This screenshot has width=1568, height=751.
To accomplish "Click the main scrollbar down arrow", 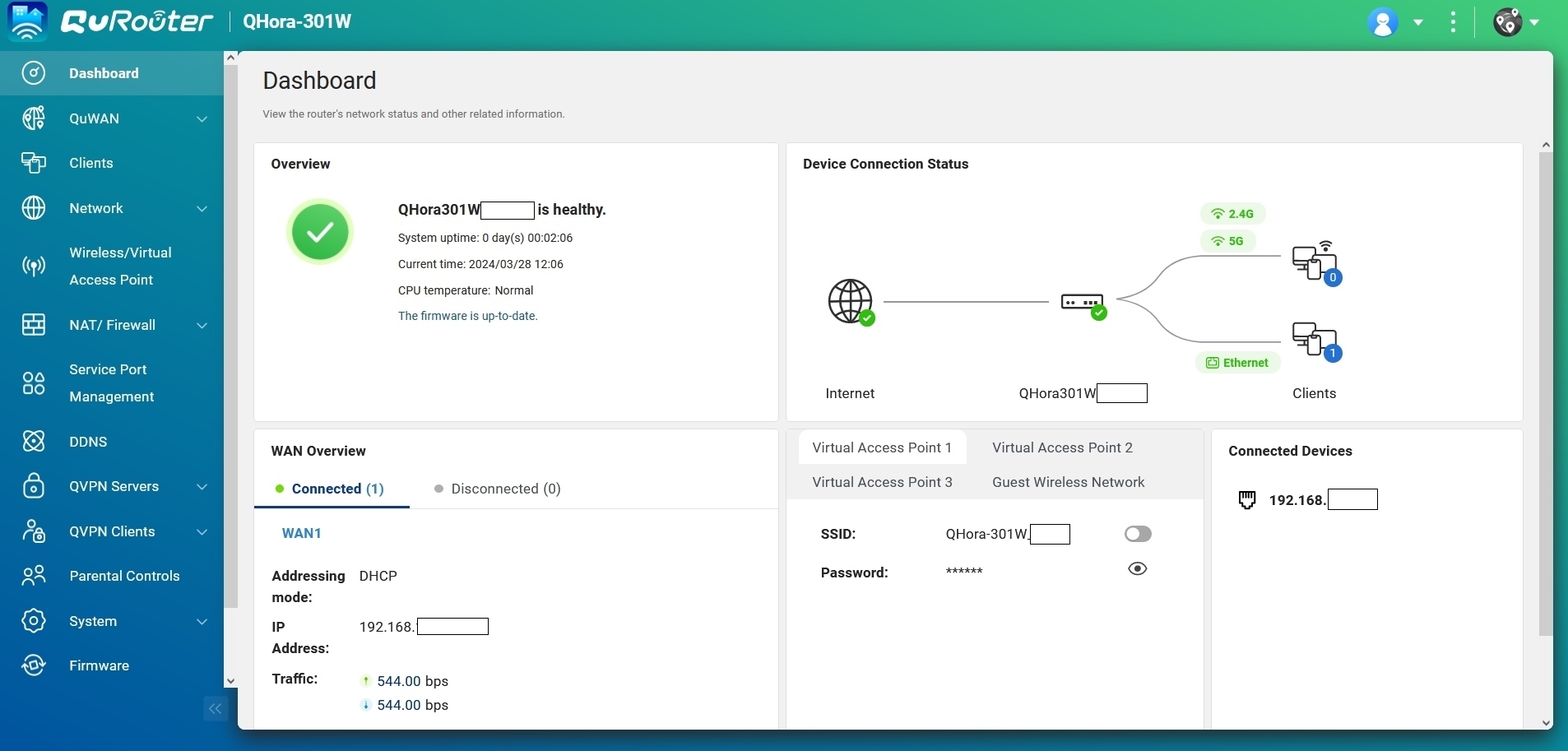I will (x=1546, y=723).
